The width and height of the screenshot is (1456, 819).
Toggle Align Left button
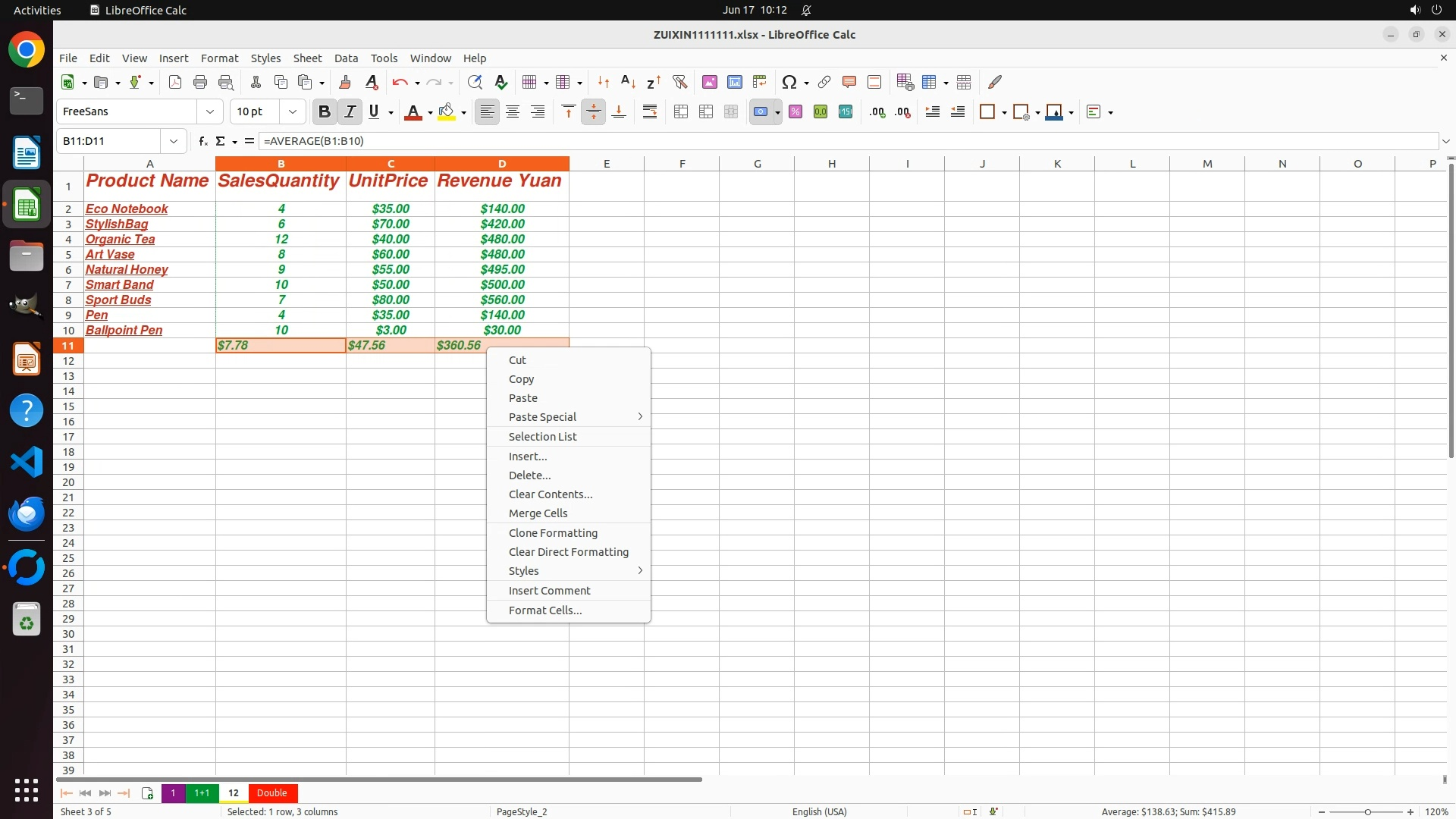(487, 112)
